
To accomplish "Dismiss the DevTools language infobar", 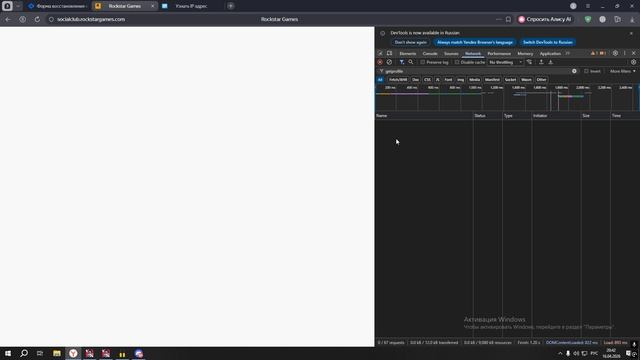I will tap(631, 33).
